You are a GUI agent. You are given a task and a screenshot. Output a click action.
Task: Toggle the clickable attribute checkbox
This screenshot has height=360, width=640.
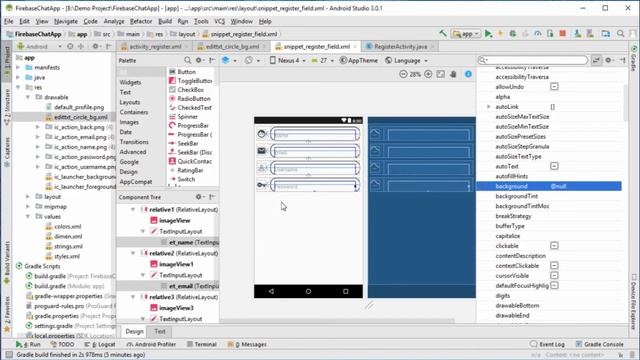tap(554, 246)
